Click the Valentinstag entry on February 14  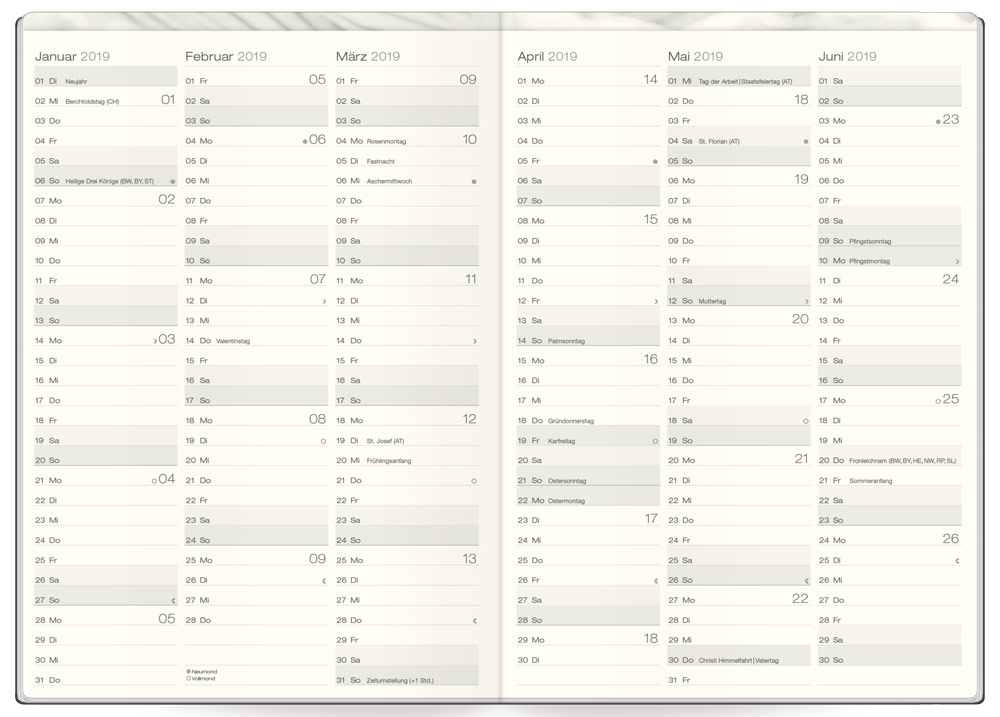click(232, 341)
